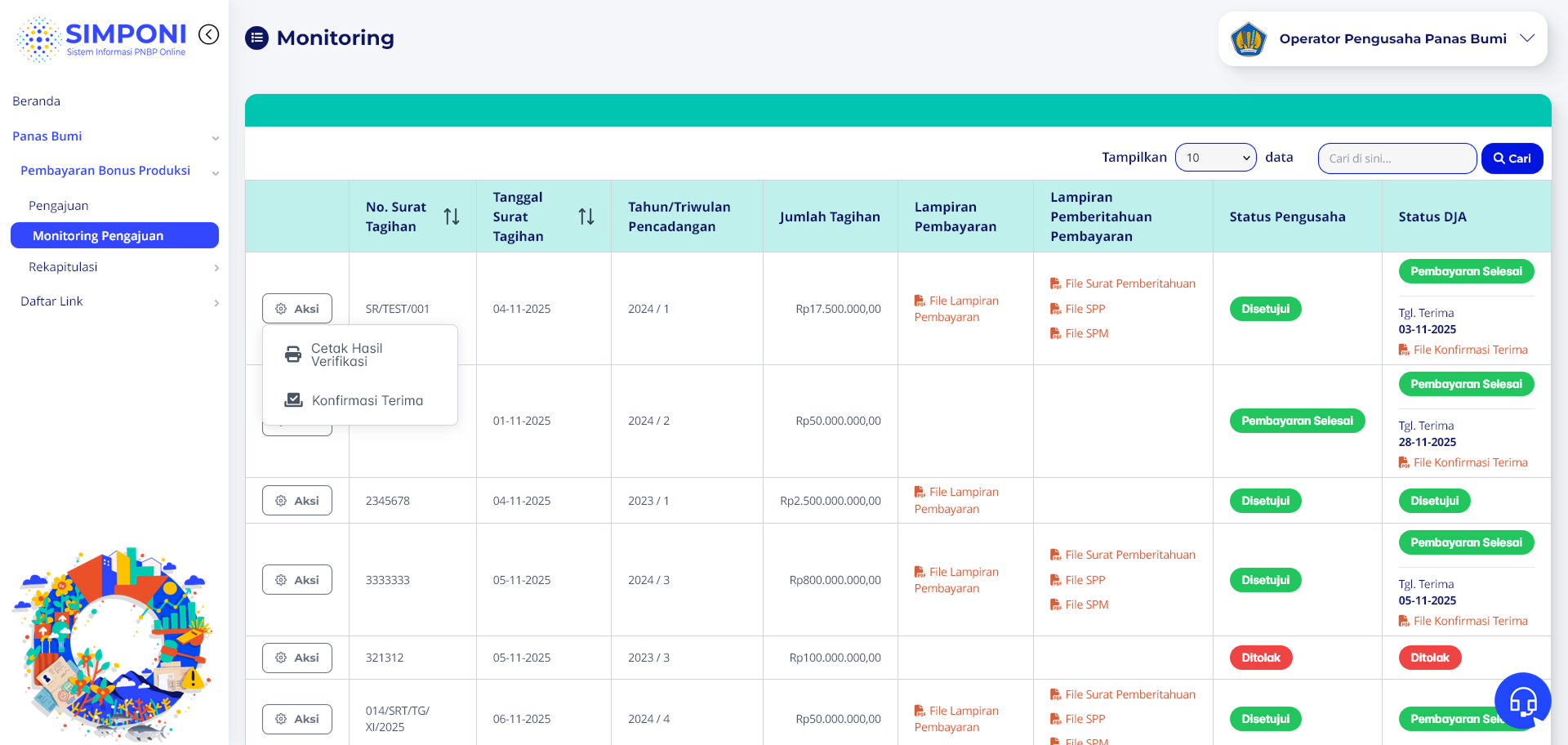Open File SPM in SR/TEST/001 row
The width and height of the screenshot is (1568, 745).
(x=1080, y=333)
